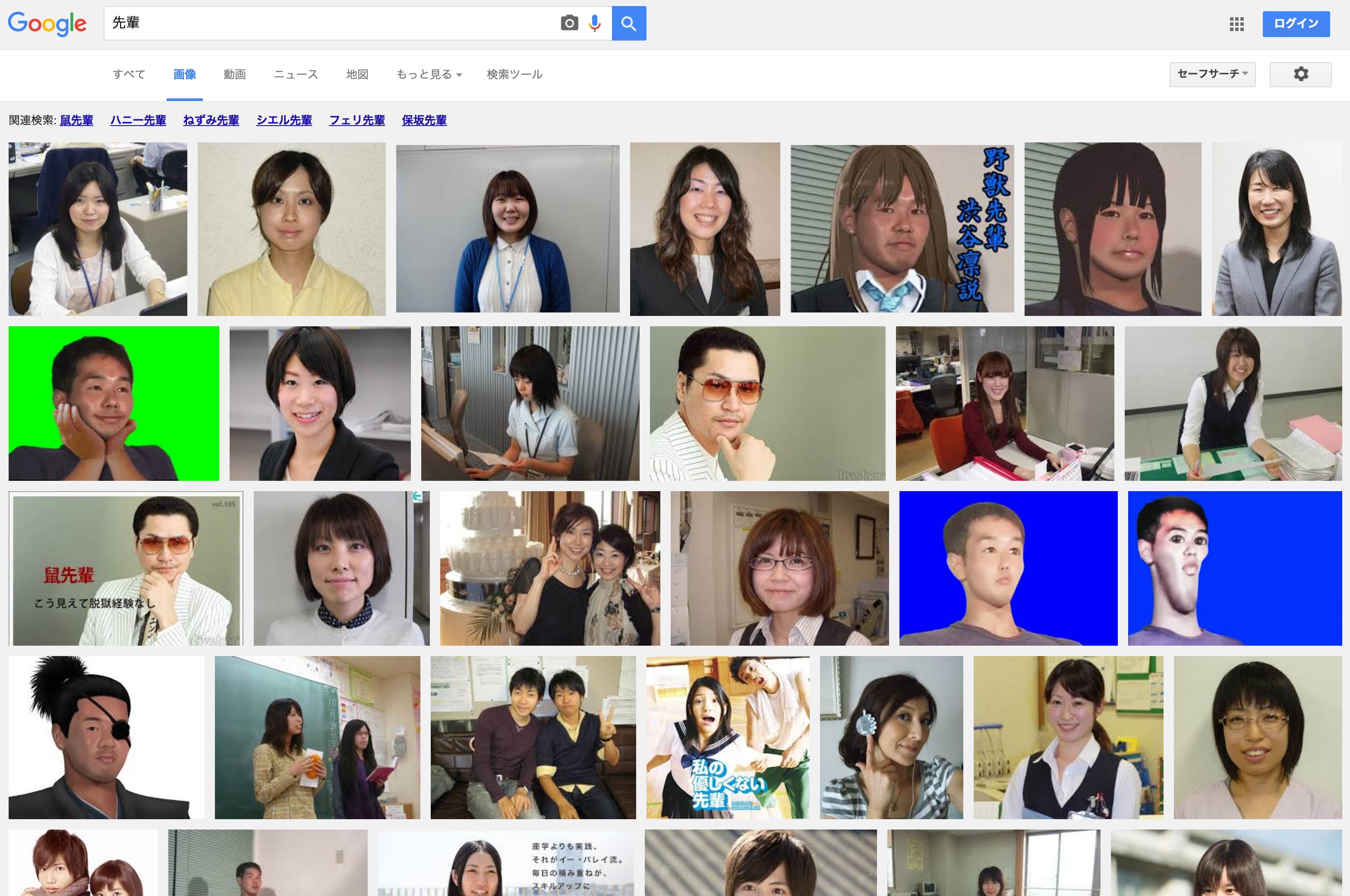Follow the related search link 鼠先輩
1350x896 pixels.
coord(76,120)
